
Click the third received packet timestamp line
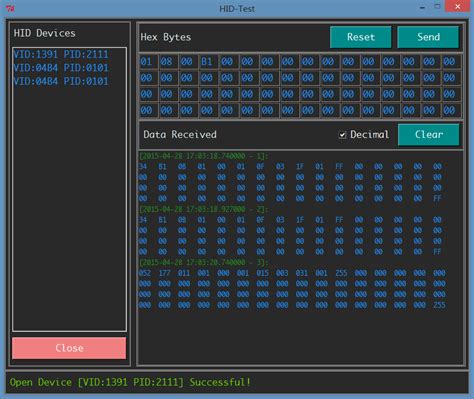pos(204,262)
